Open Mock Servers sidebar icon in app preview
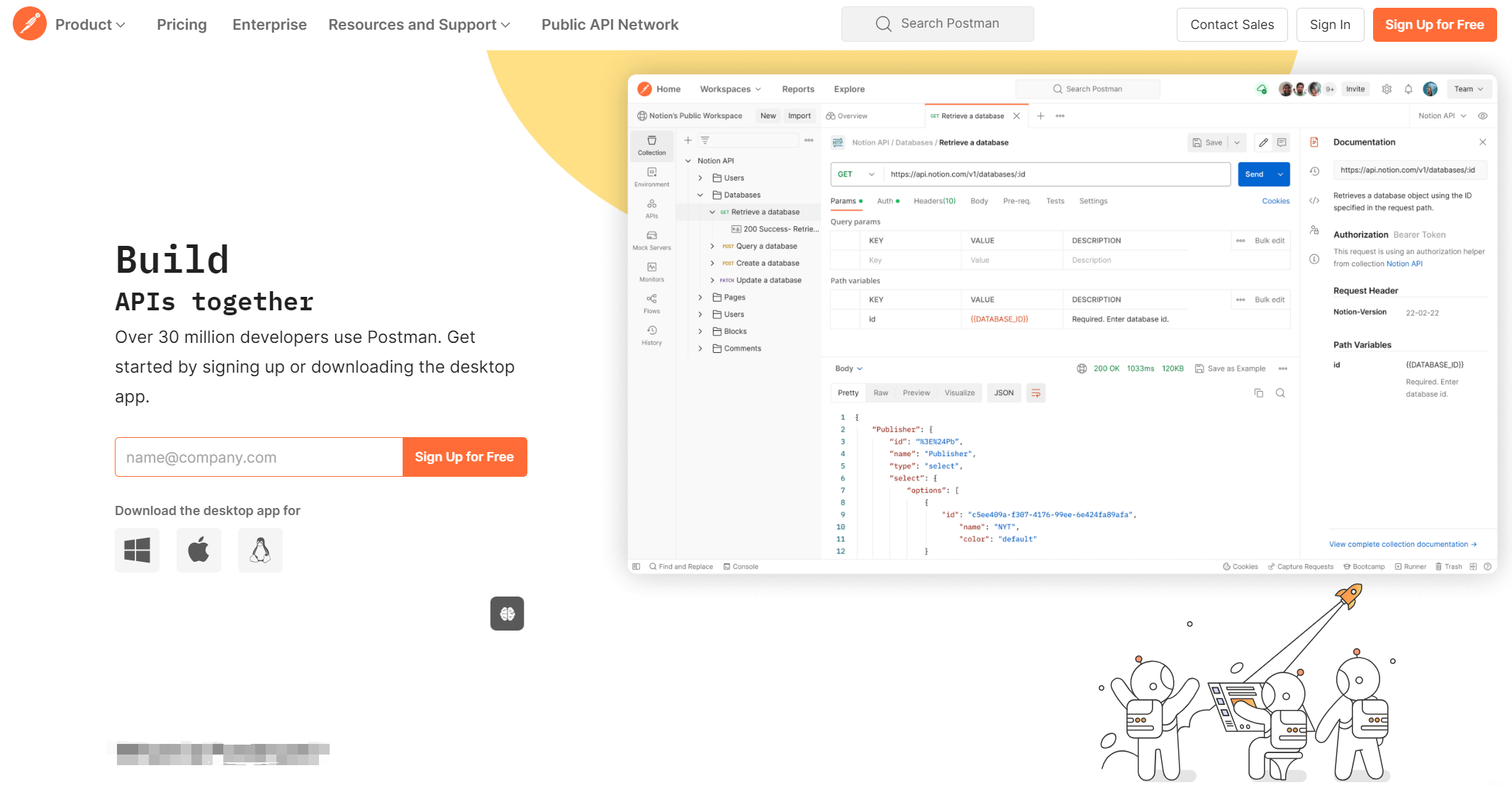The image size is (1512, 785). pos(651,240)
